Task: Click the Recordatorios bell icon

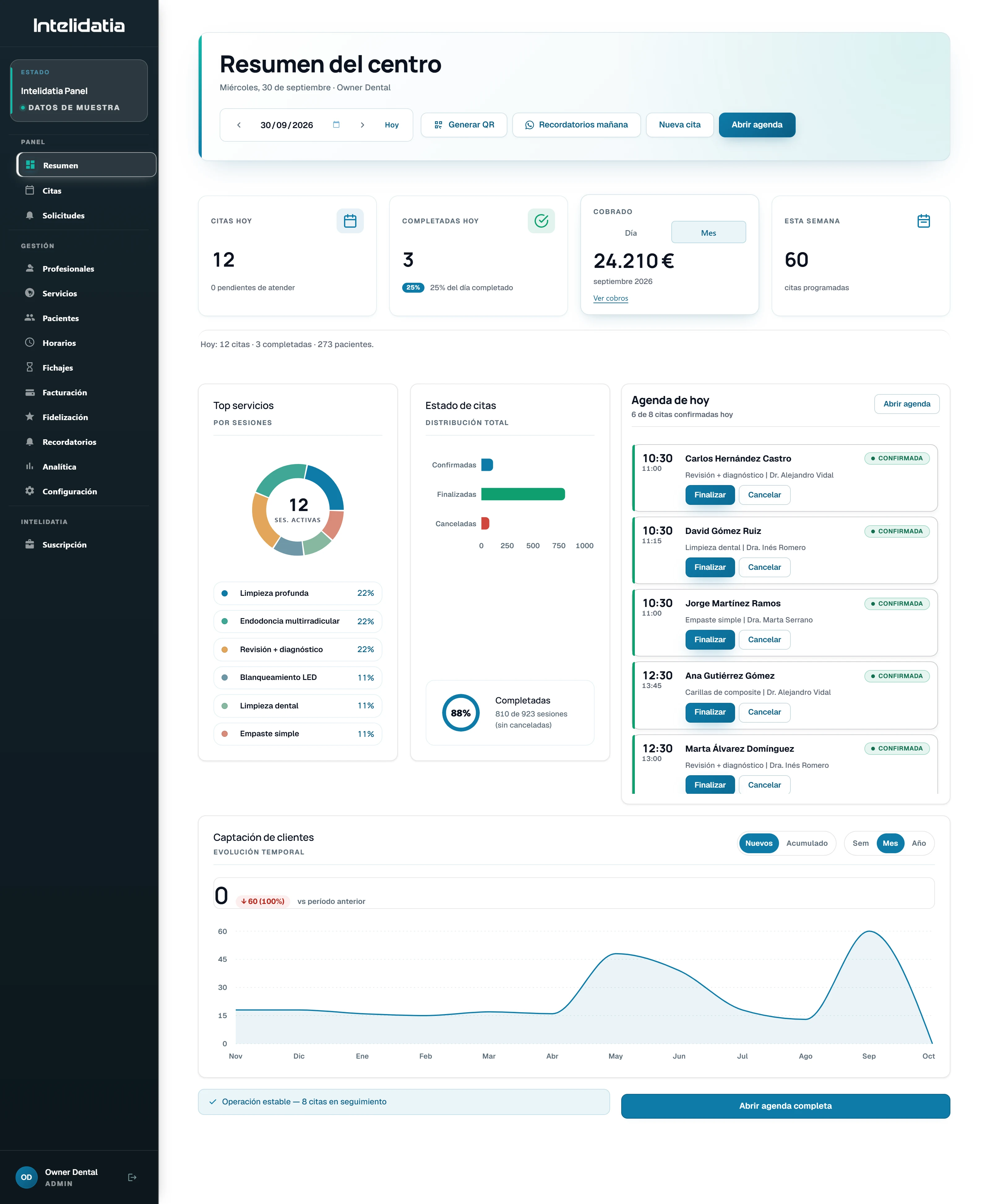Action: [x=30, y=442]
